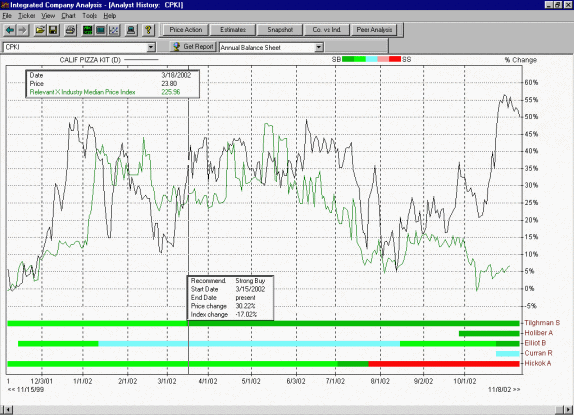Expand the Annual Balance Sheet dropdown arrow
The height and width of the screenshot is (415, 574).
pyautogui.click(x=319, y=47)
